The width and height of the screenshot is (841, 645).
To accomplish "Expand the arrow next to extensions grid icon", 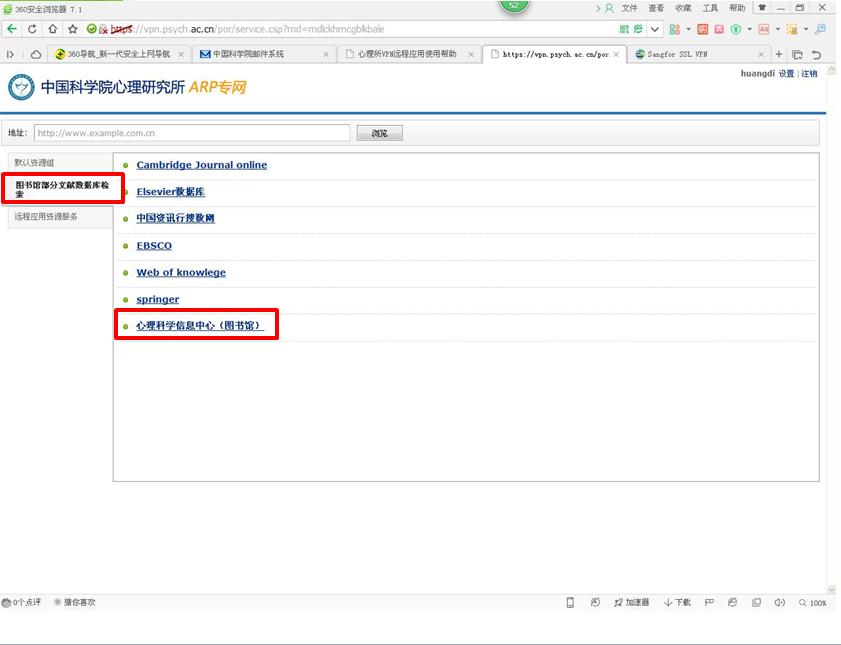I will point(689,29).
